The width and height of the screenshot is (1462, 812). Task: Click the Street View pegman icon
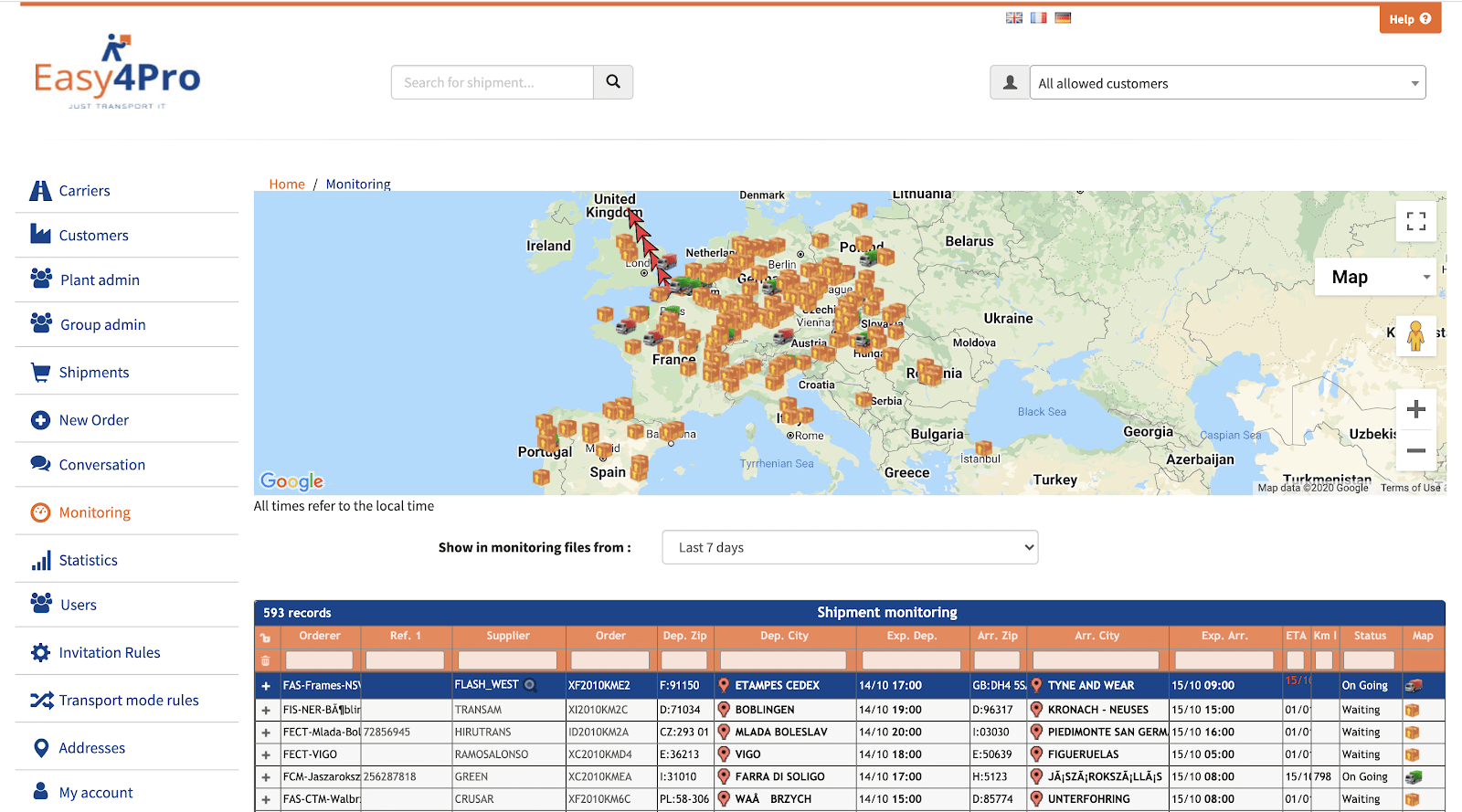(x=1415, y=336)
